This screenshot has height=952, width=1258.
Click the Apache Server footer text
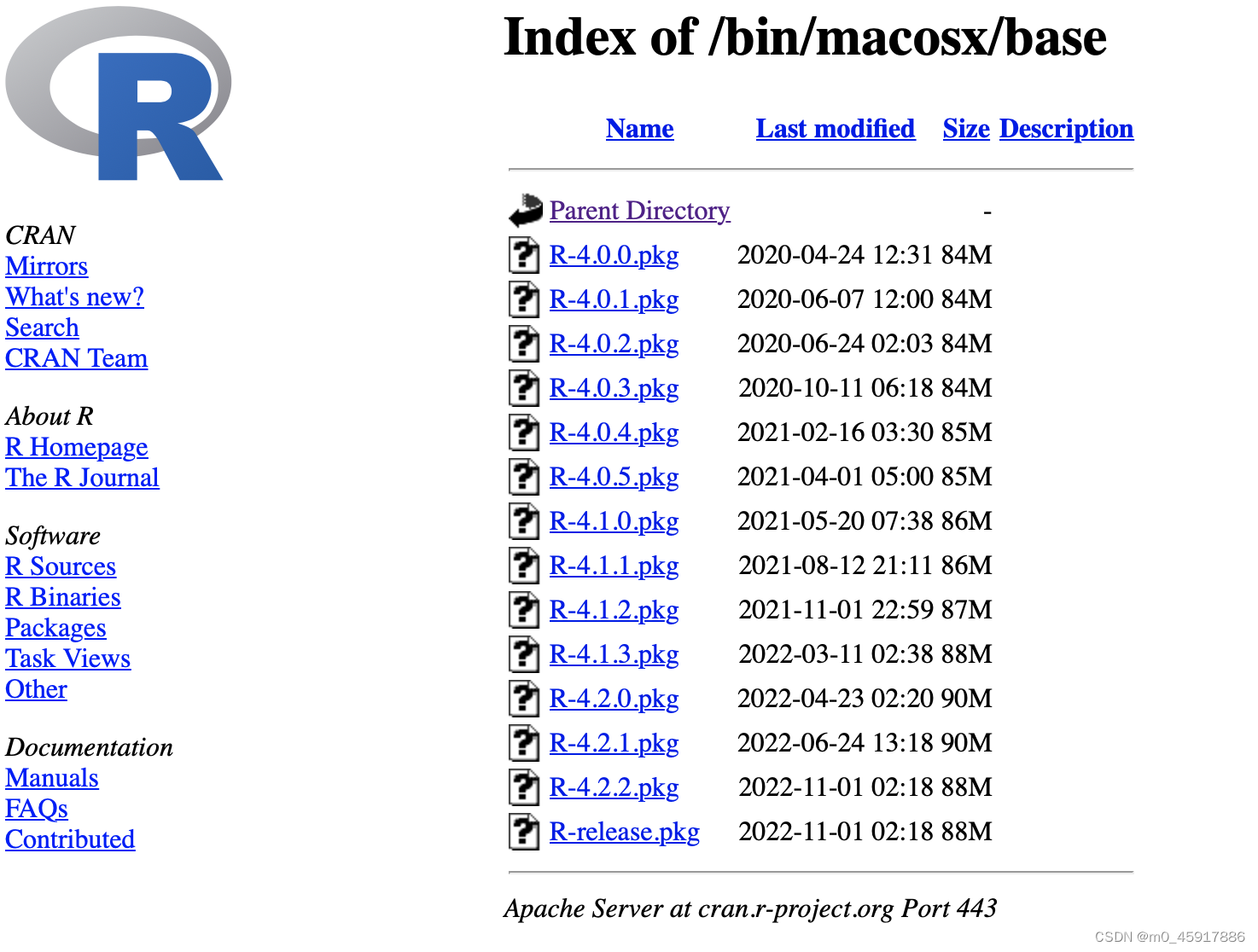[750, 908]
